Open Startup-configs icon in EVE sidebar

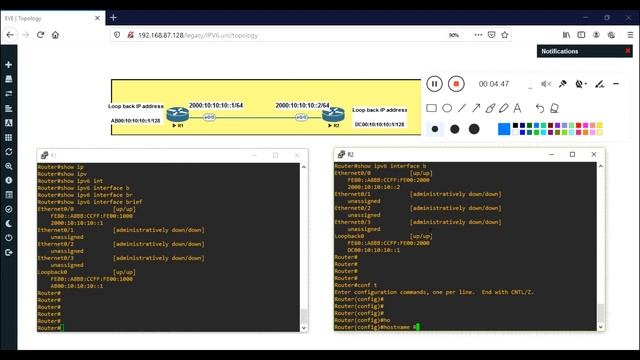coord(9,109)
